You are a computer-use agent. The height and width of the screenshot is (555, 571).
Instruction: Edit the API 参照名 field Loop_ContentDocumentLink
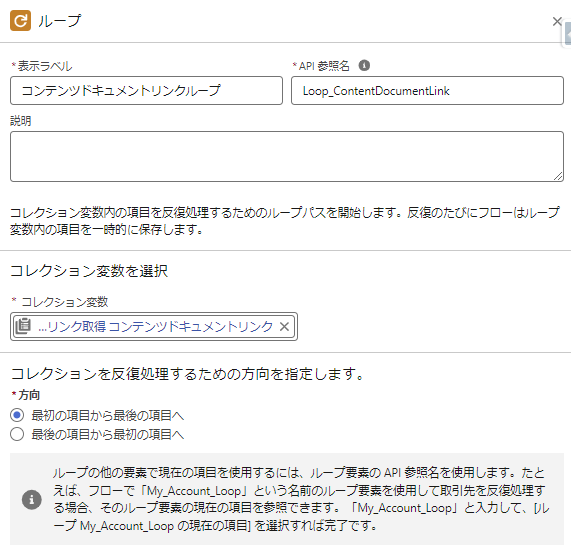click(428, 91)
